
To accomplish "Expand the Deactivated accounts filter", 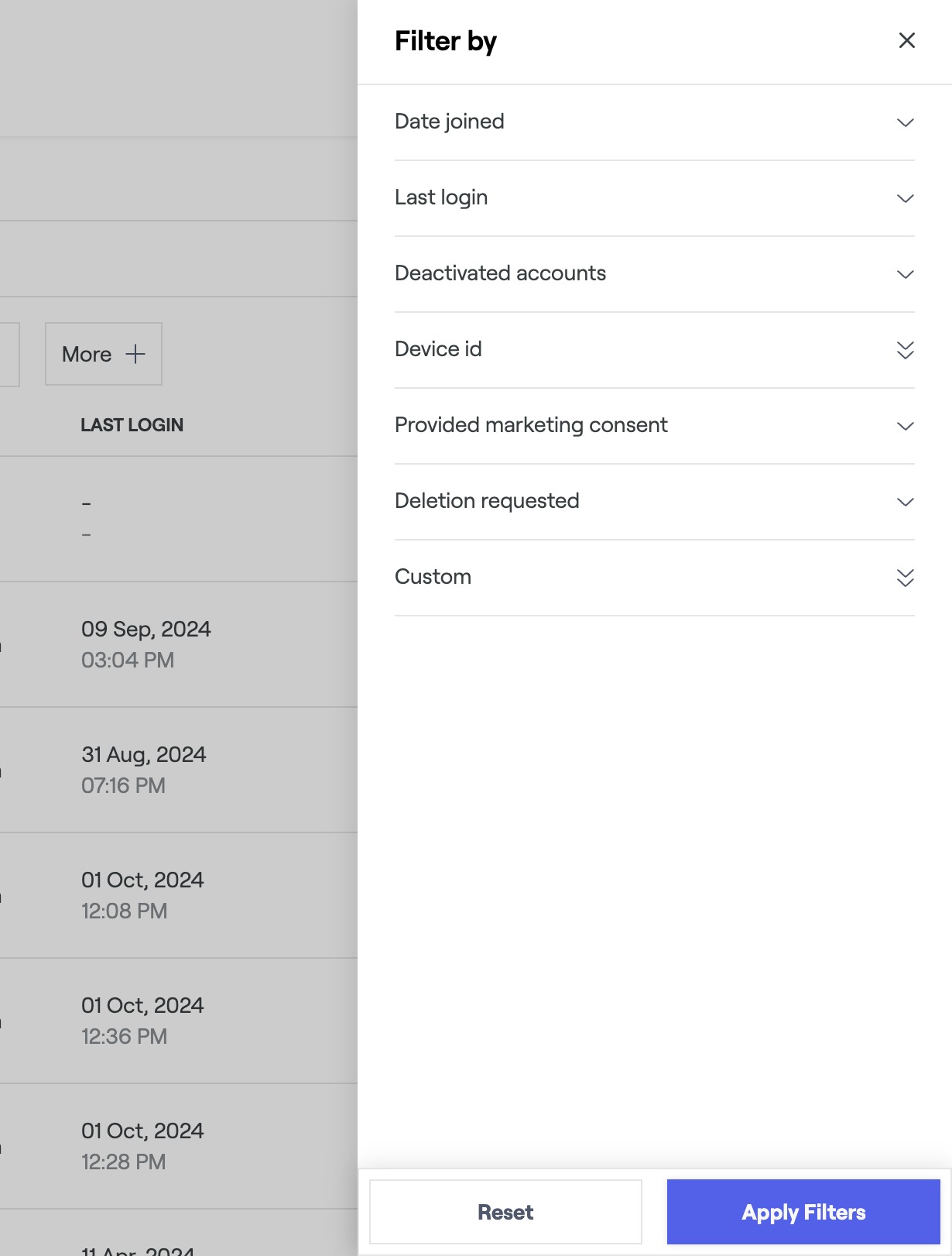I will coord(500,273).
